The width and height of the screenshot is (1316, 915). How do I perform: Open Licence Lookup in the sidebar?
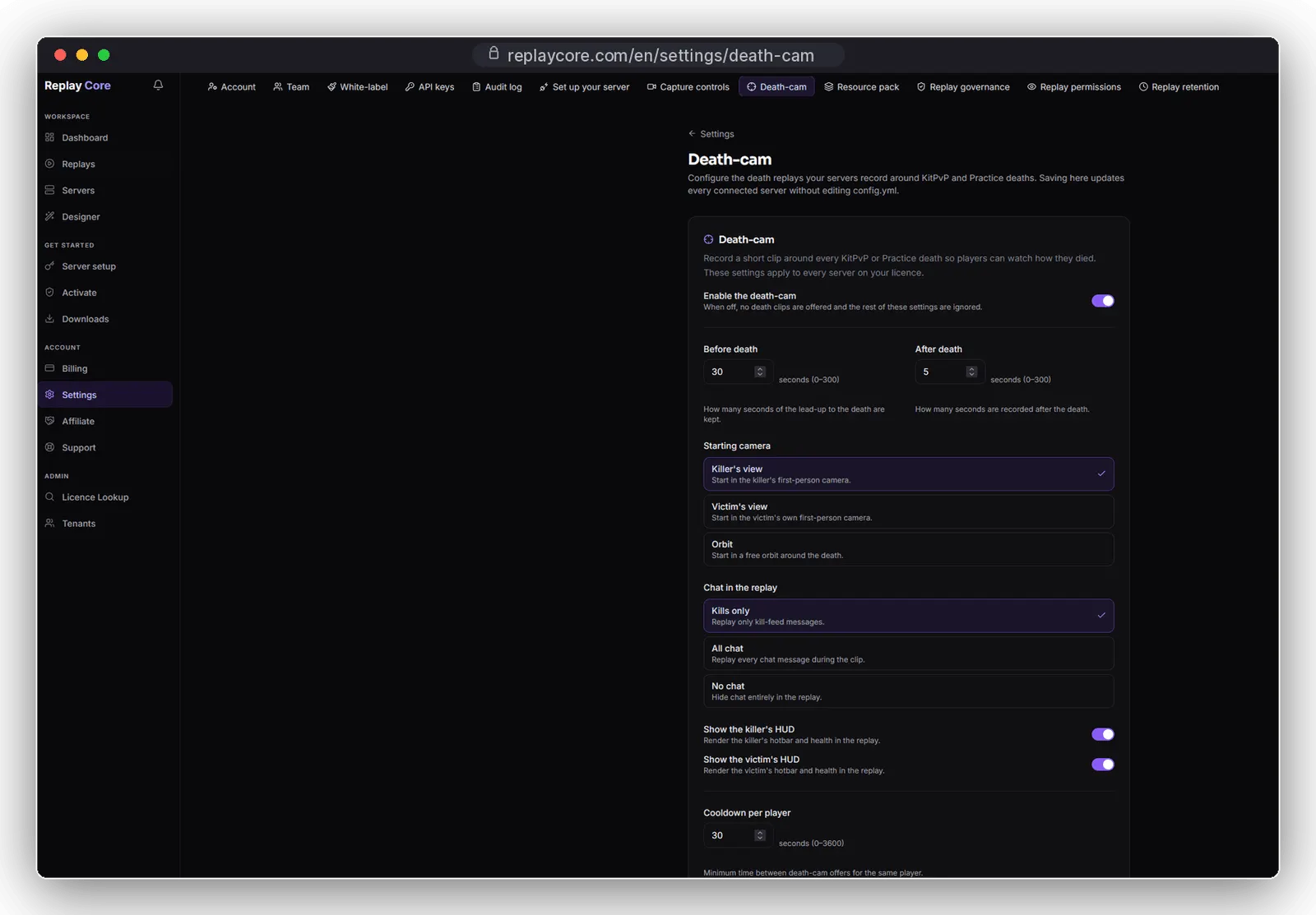(x=104, y=497)
